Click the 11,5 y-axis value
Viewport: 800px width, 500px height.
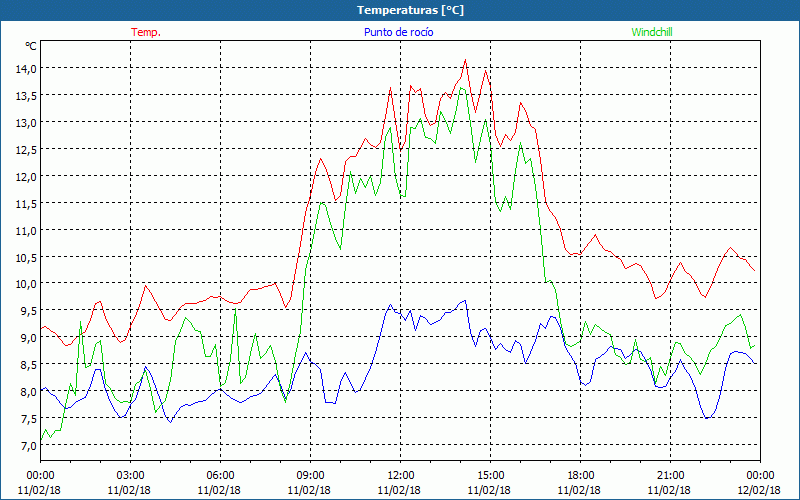coord(26,204)
